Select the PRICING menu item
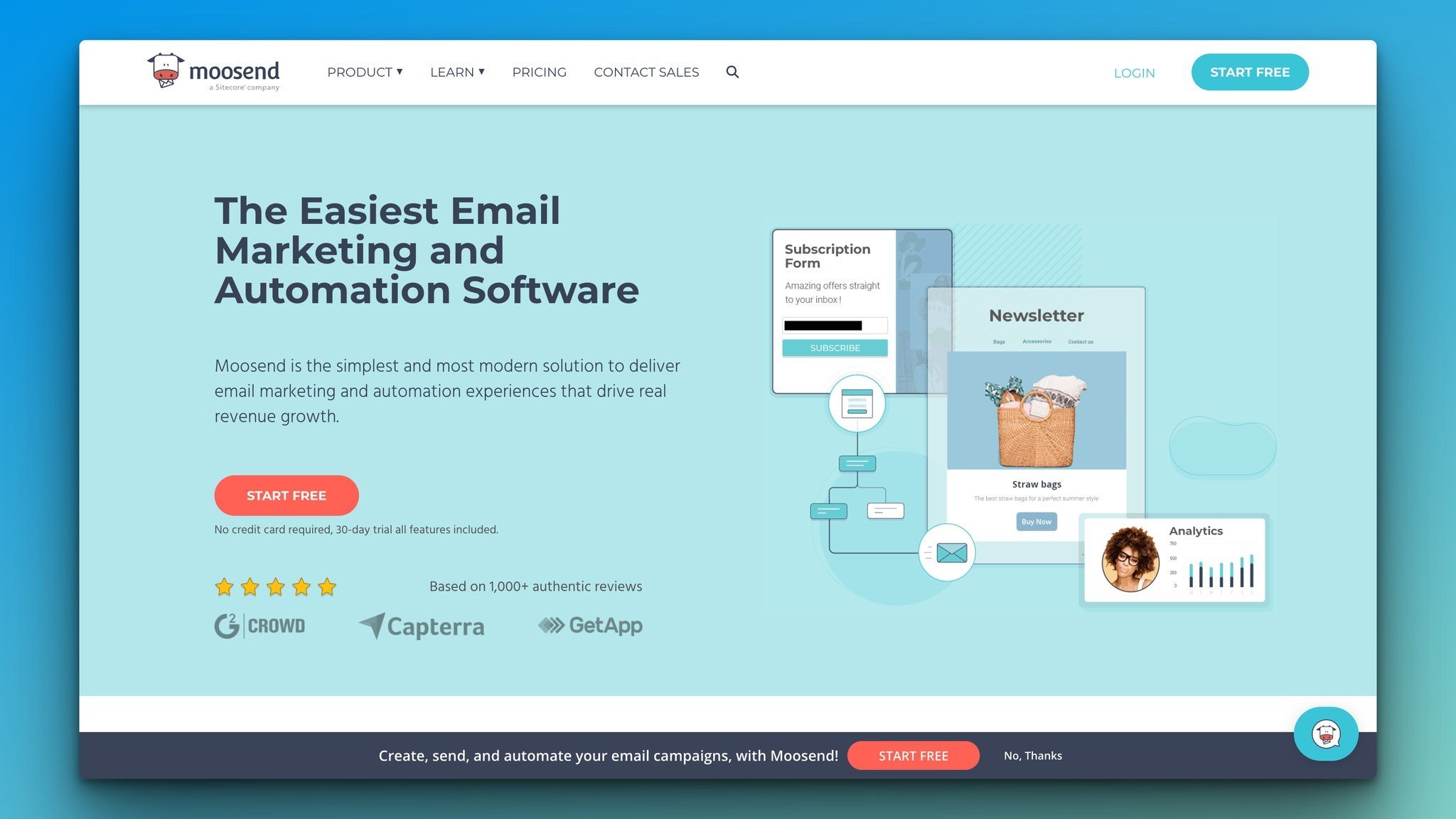1456x819 pixels. 539,71
